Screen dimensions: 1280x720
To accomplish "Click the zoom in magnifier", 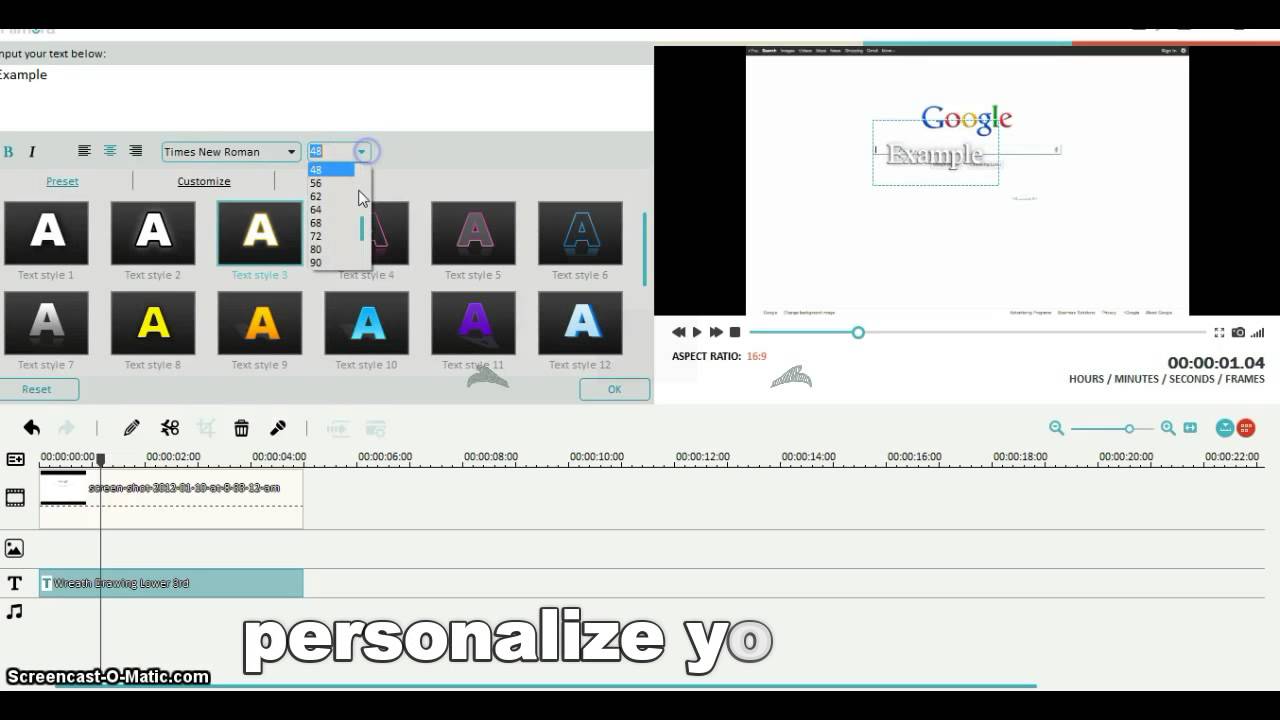I will (x=1168, y=428).
